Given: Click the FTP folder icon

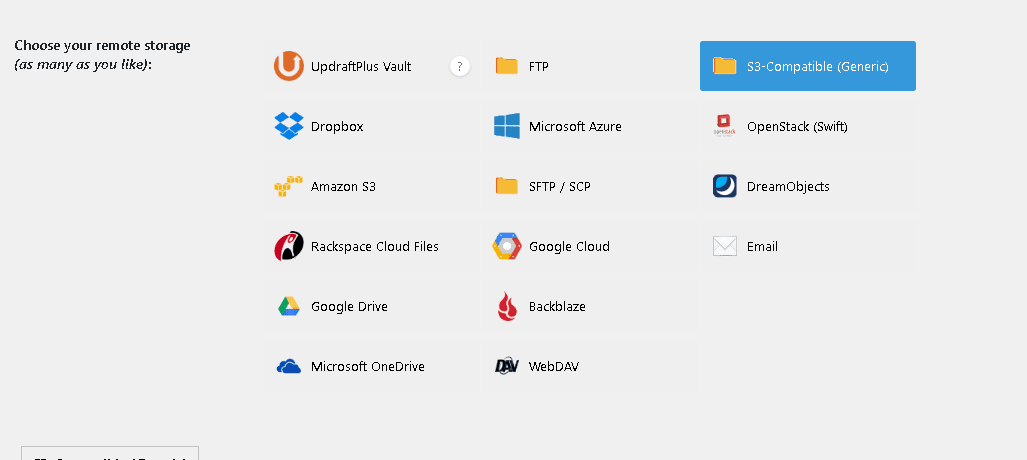Looking at the screenshot, I should click(x=507, y=66).
